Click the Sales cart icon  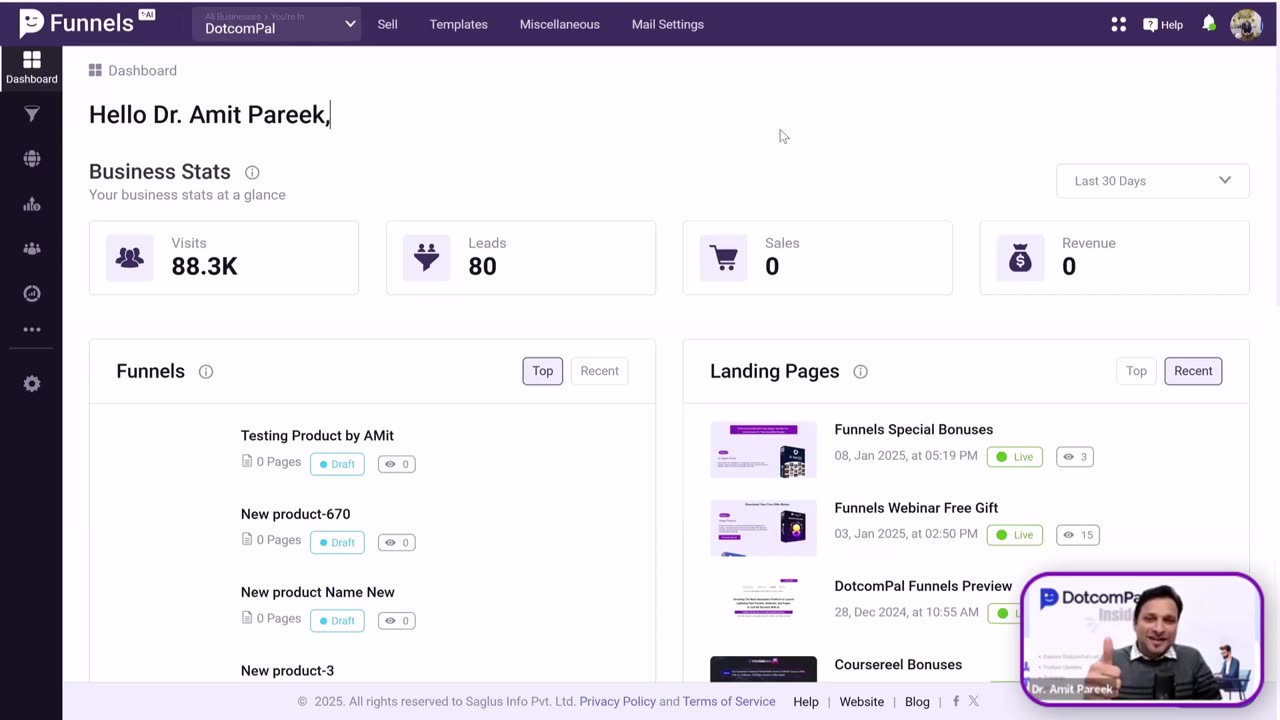pyautogui.click(x=724, y=258)
